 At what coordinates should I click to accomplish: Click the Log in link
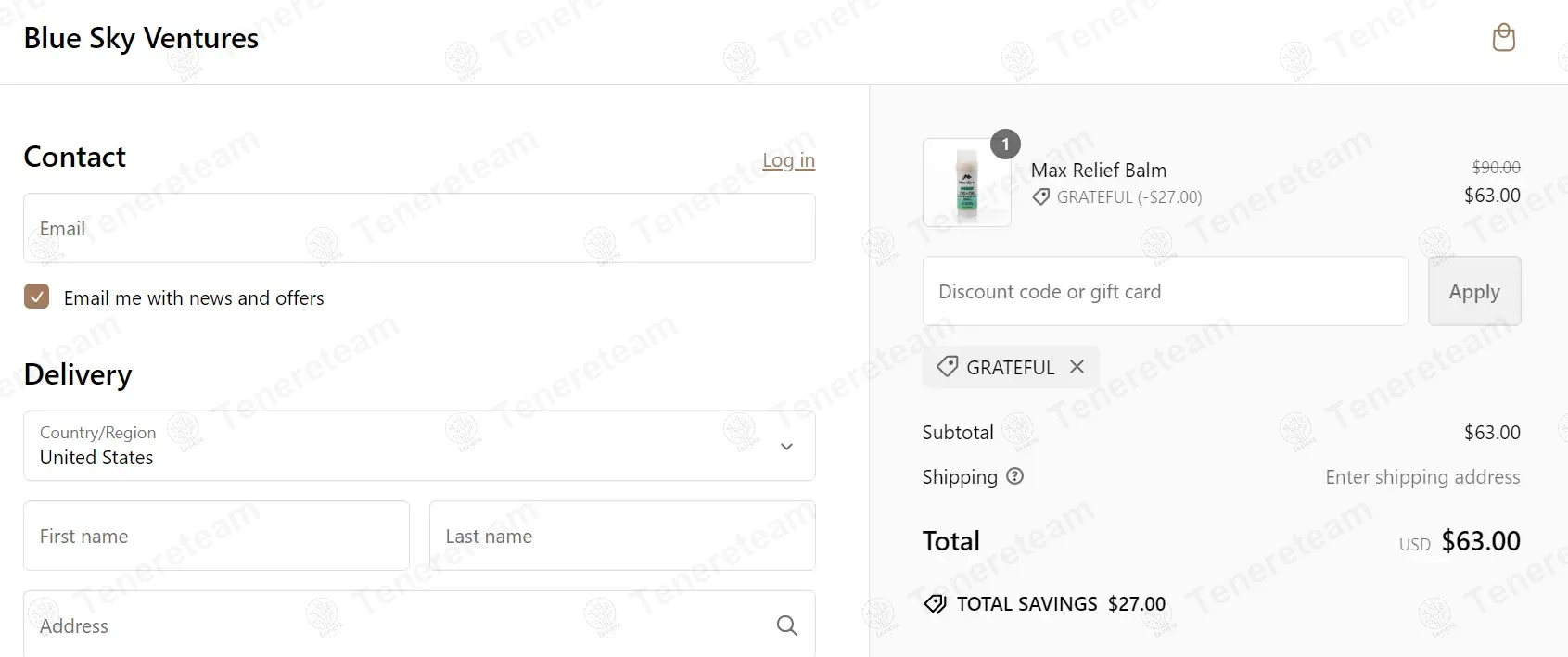coord(788,160)
